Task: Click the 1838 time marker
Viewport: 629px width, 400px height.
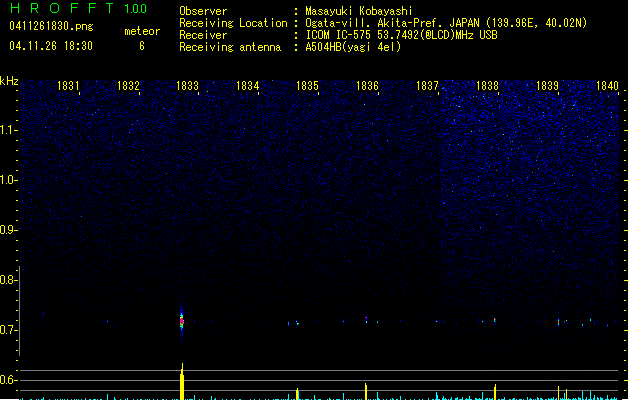Action: tap(487, 86)
